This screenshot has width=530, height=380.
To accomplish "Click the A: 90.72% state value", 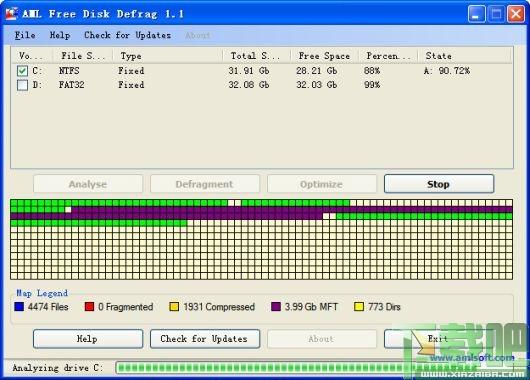I will pyautogui.click(x=447, y=71).
